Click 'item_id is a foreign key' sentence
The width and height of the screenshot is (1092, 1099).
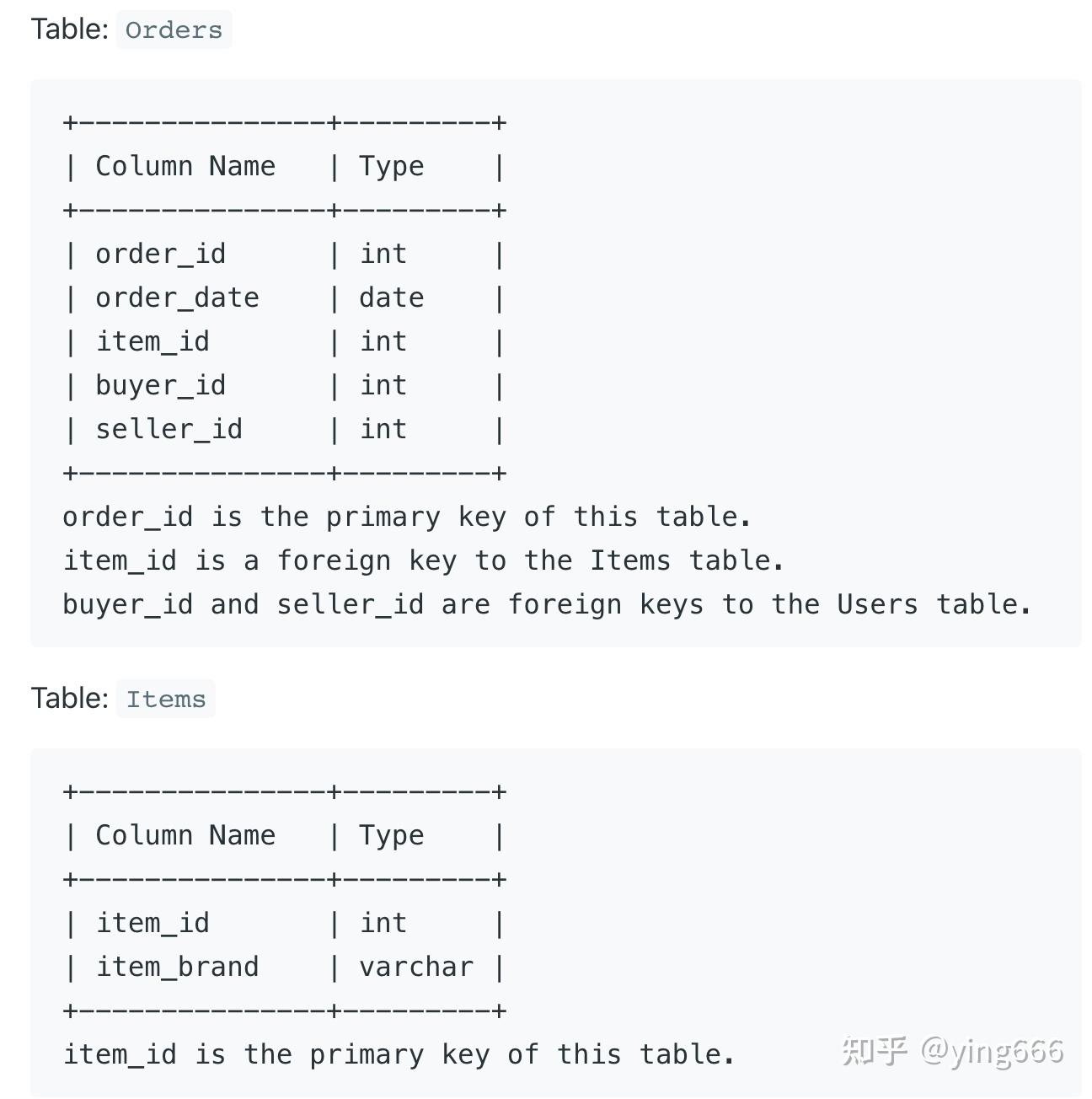(423, 560)
